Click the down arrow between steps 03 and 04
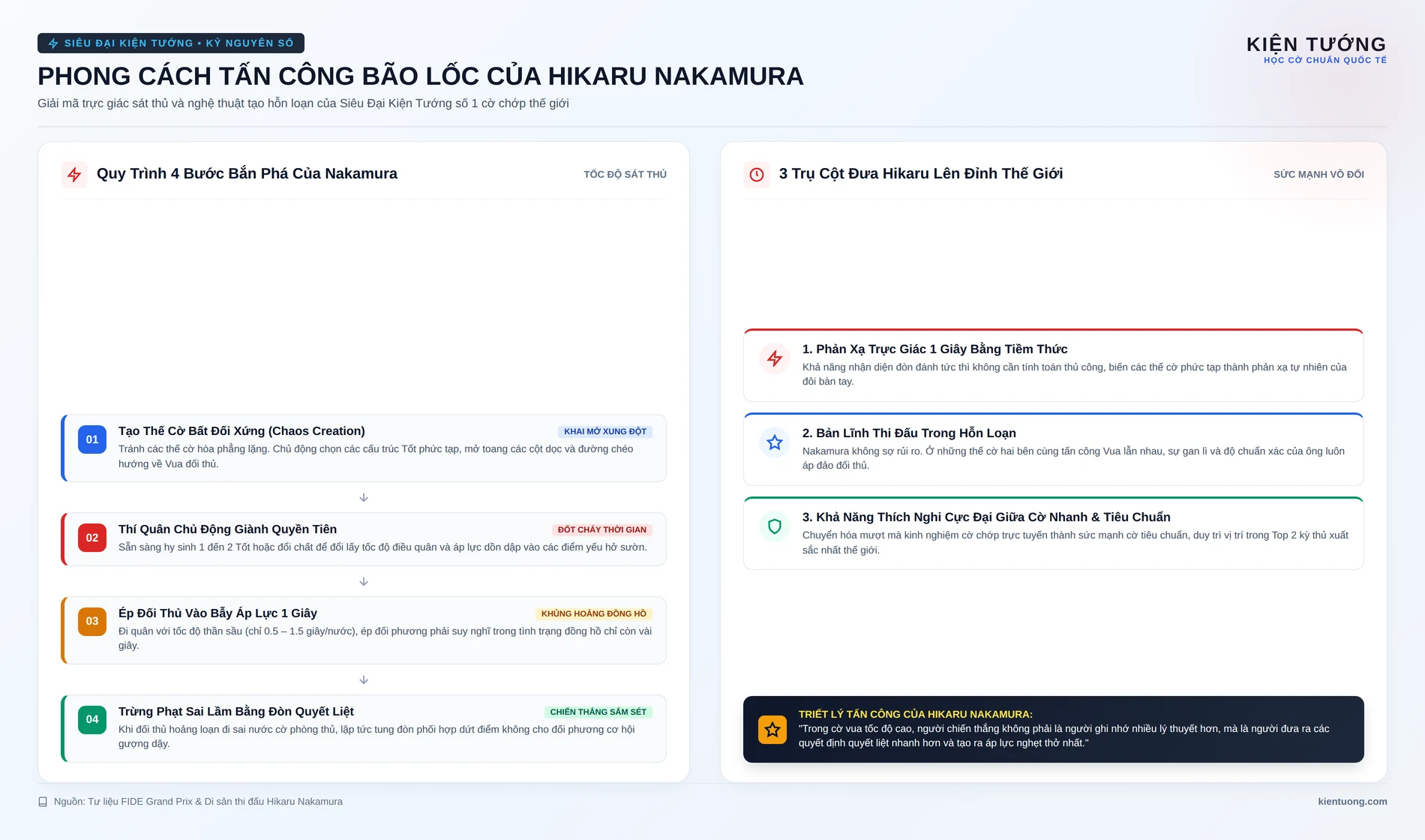This screenshot has width=1425, height=840. point(364,680)
